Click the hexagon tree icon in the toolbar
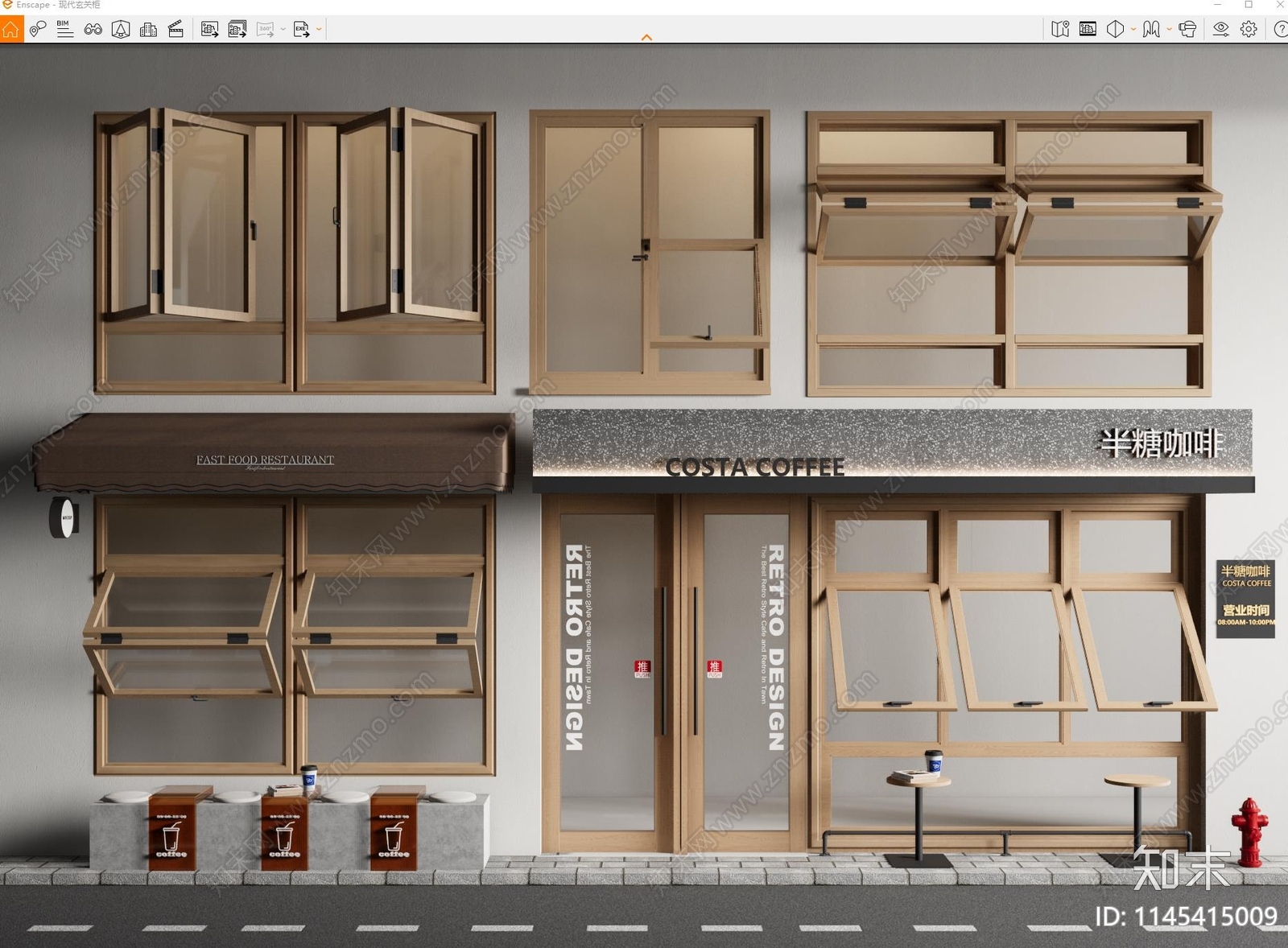This screenshot has width=1288, height=948. (121, 30)
